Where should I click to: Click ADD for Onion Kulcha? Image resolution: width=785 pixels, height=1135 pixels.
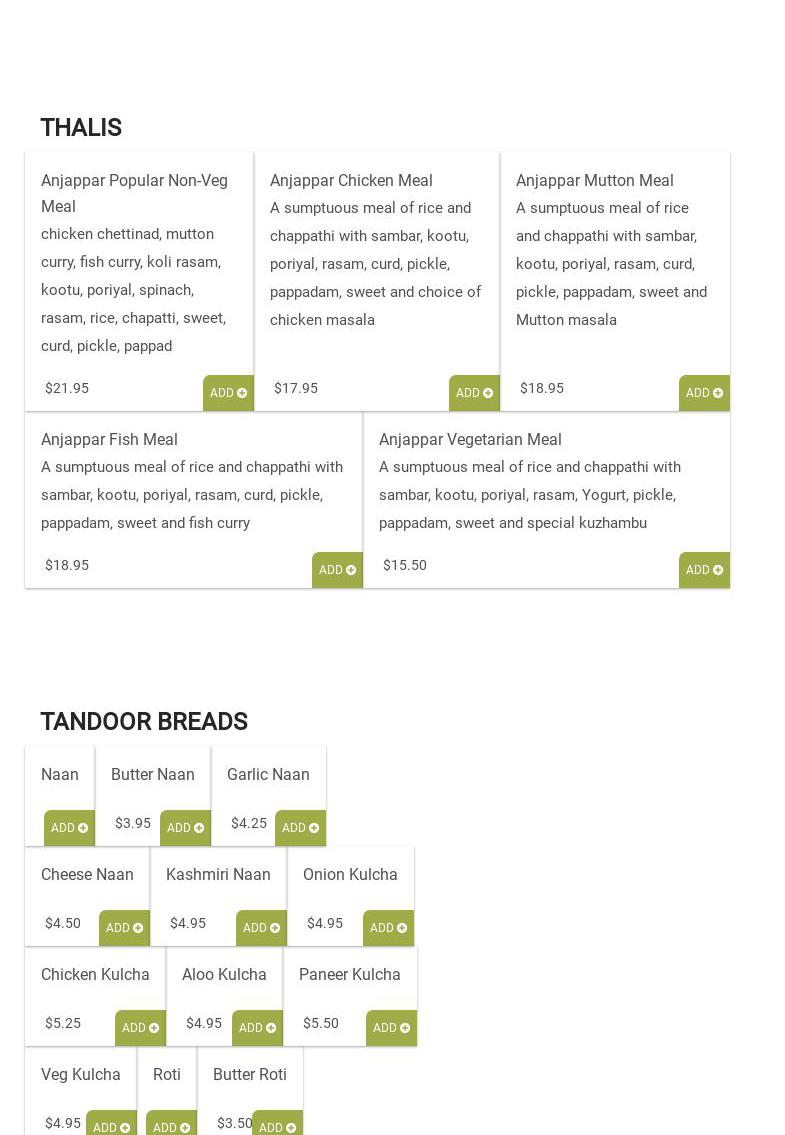click(388, 928)
